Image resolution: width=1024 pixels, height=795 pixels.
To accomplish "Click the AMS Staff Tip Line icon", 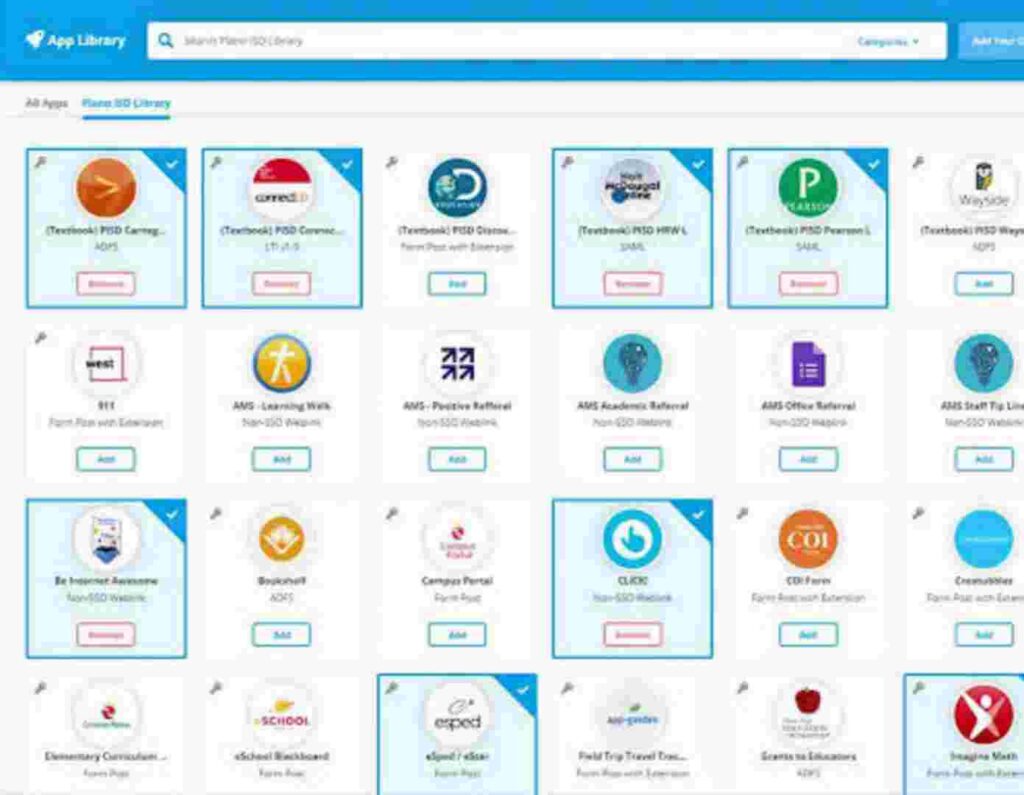I will point(984,363).
